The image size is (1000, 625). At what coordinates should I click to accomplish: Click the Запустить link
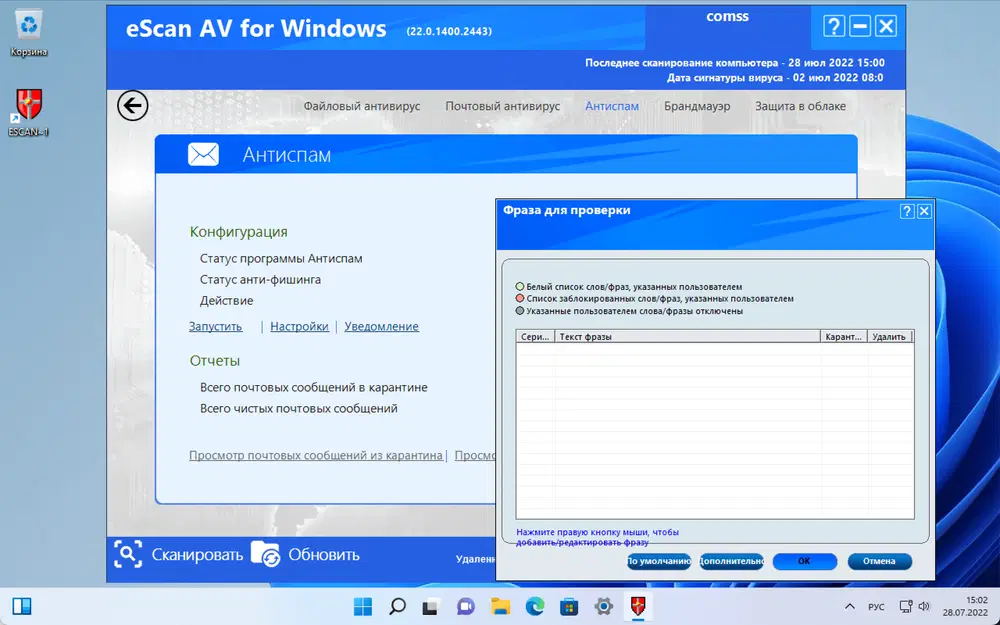pyautogui.click(x=216, y=327)
